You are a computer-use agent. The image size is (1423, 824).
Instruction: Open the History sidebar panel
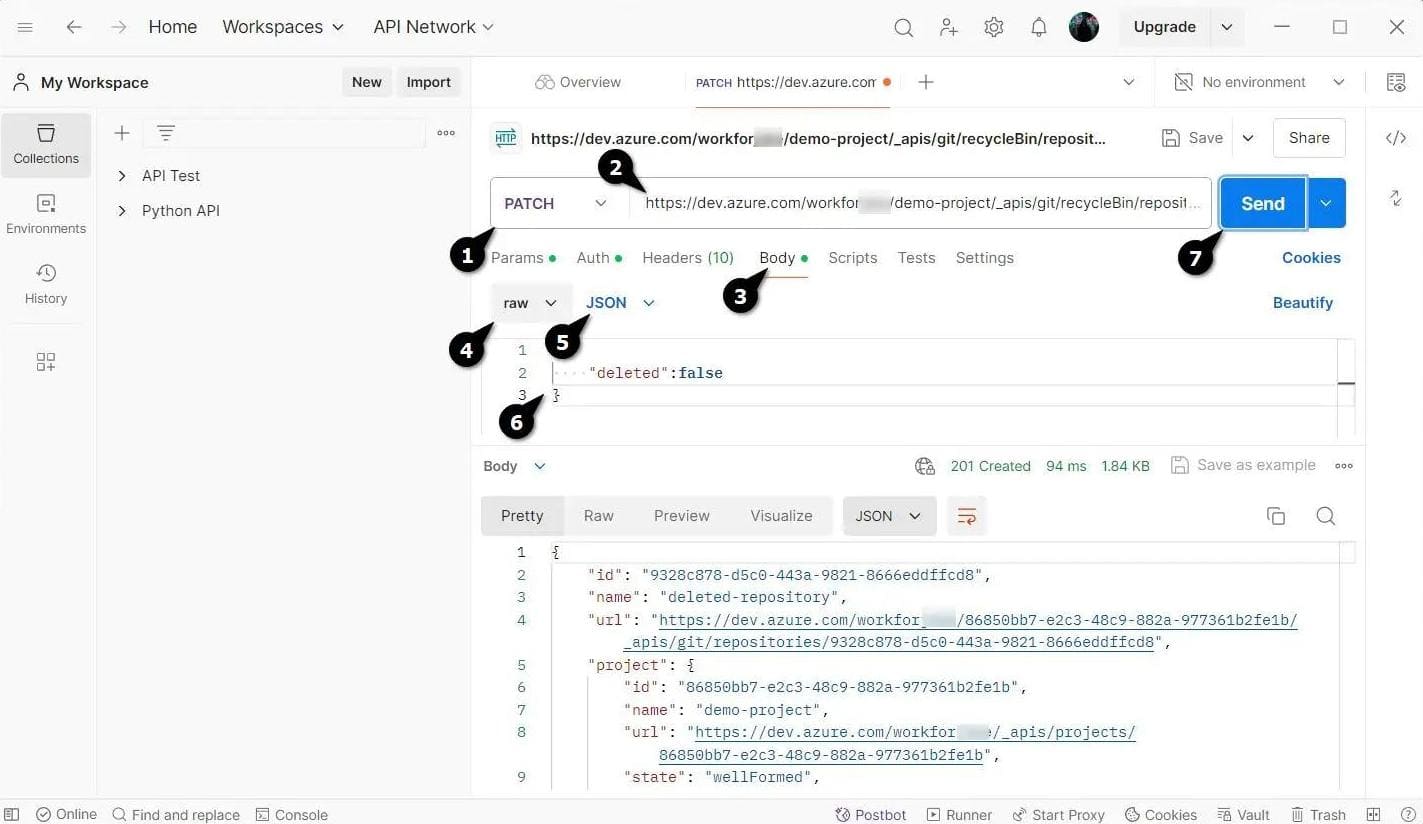[46, 285]
